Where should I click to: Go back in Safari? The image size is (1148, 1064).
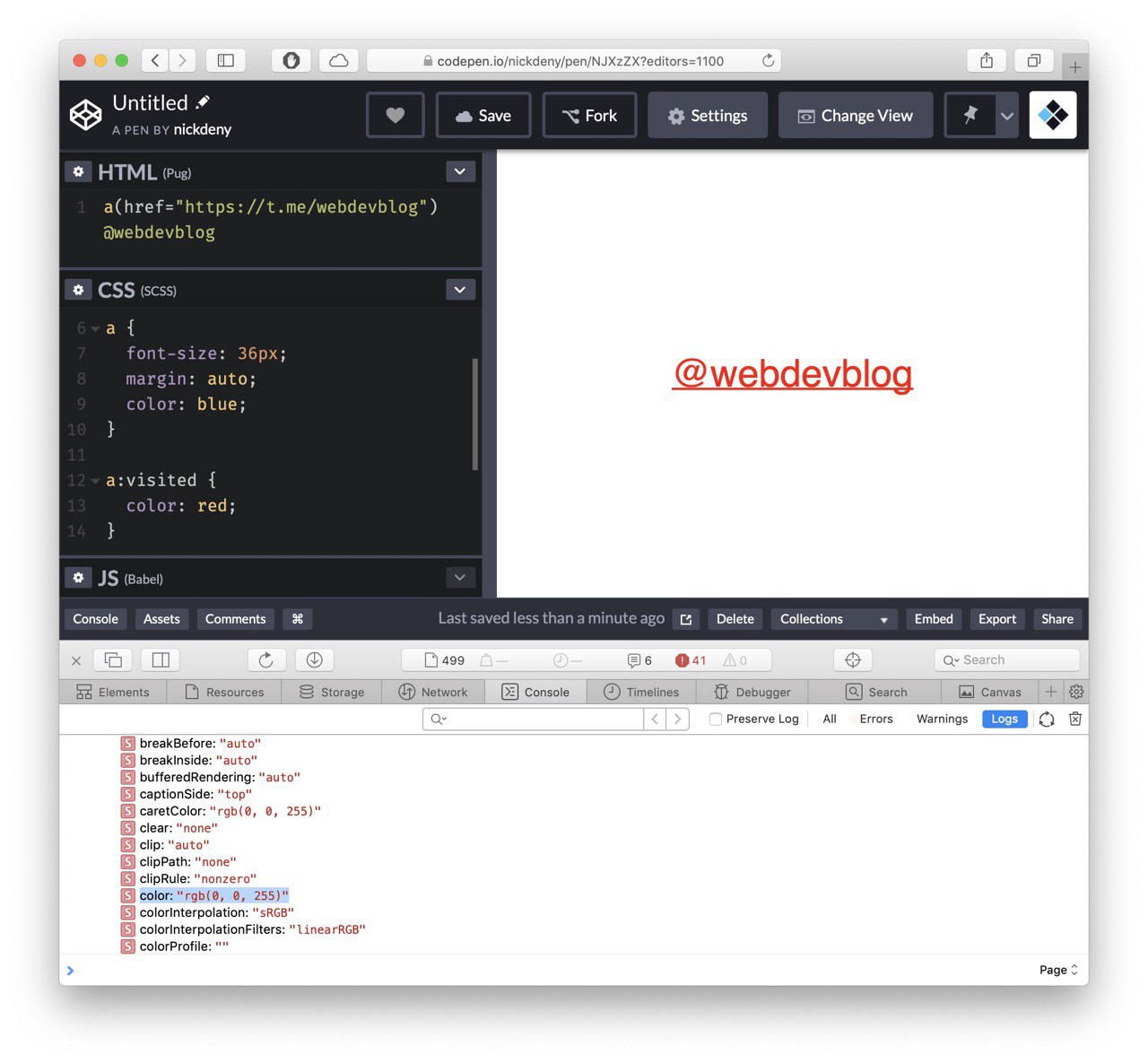pyautogui.click(x=155, y=60)
